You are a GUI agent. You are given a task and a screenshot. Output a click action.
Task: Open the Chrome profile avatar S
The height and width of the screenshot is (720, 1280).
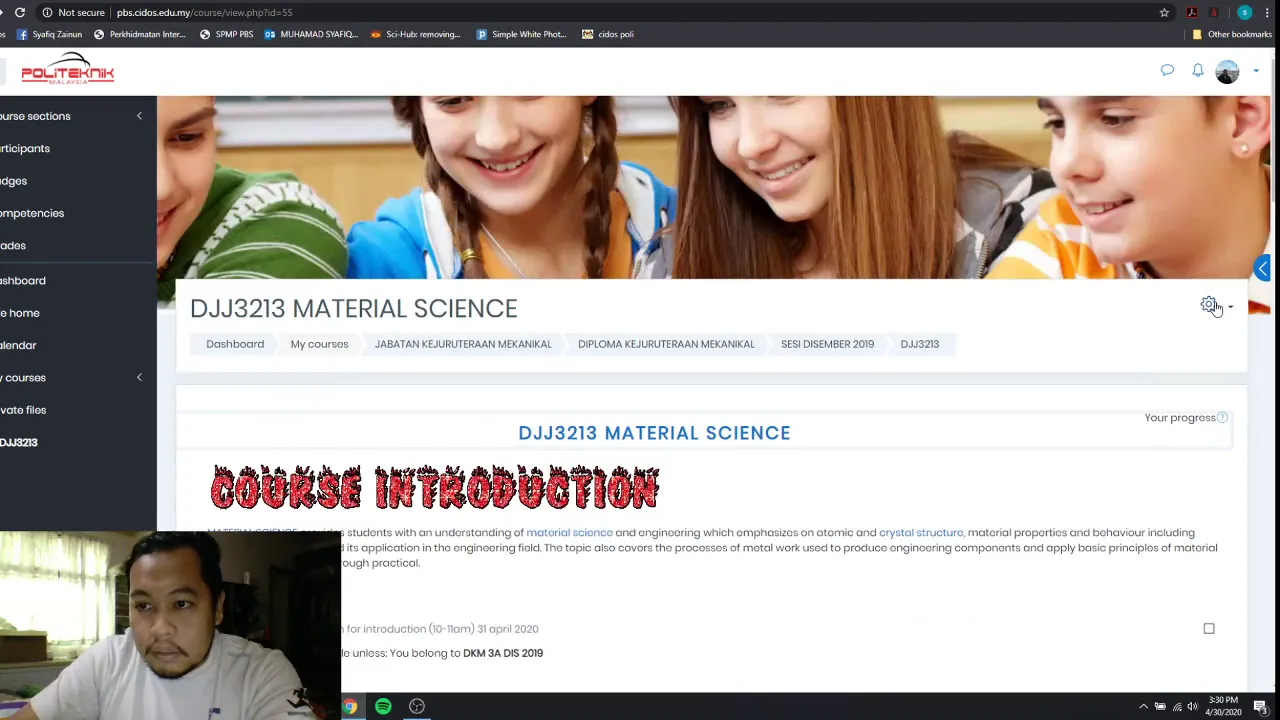(1244, 12)
